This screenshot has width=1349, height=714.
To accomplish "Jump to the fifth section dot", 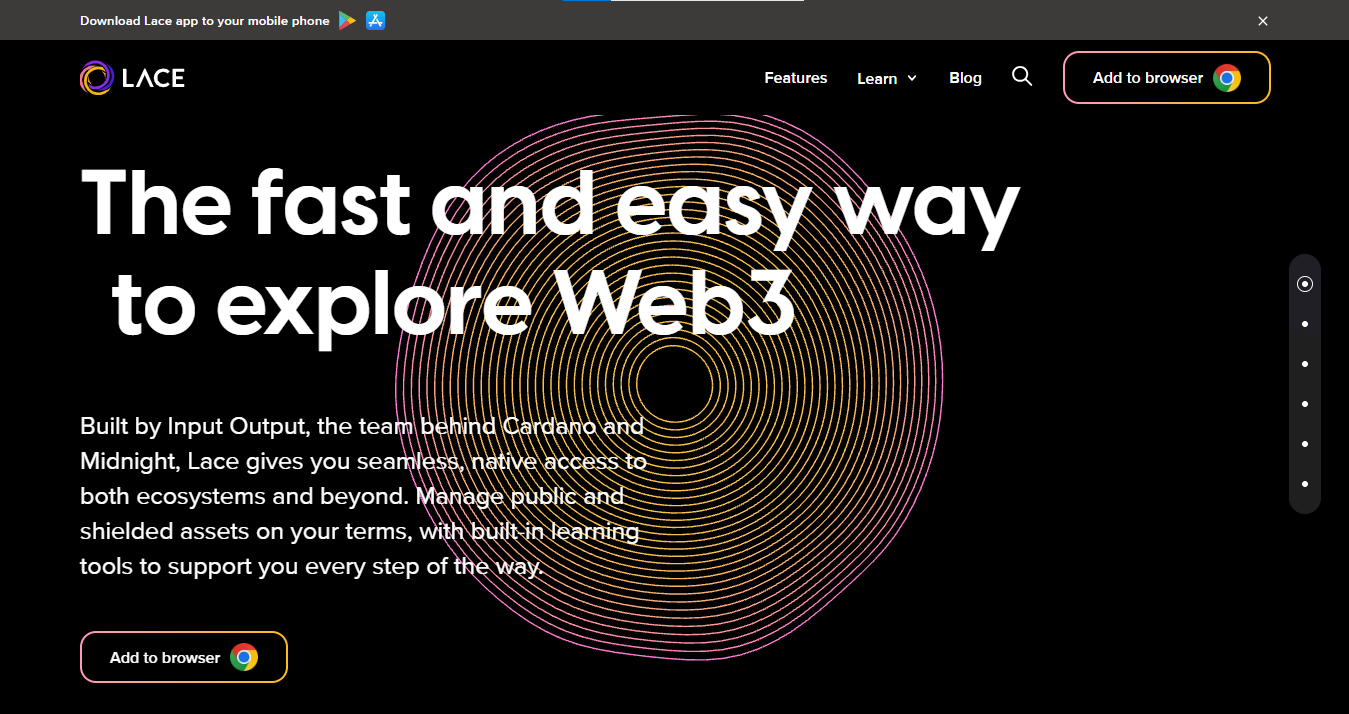I will [1305, 444].
